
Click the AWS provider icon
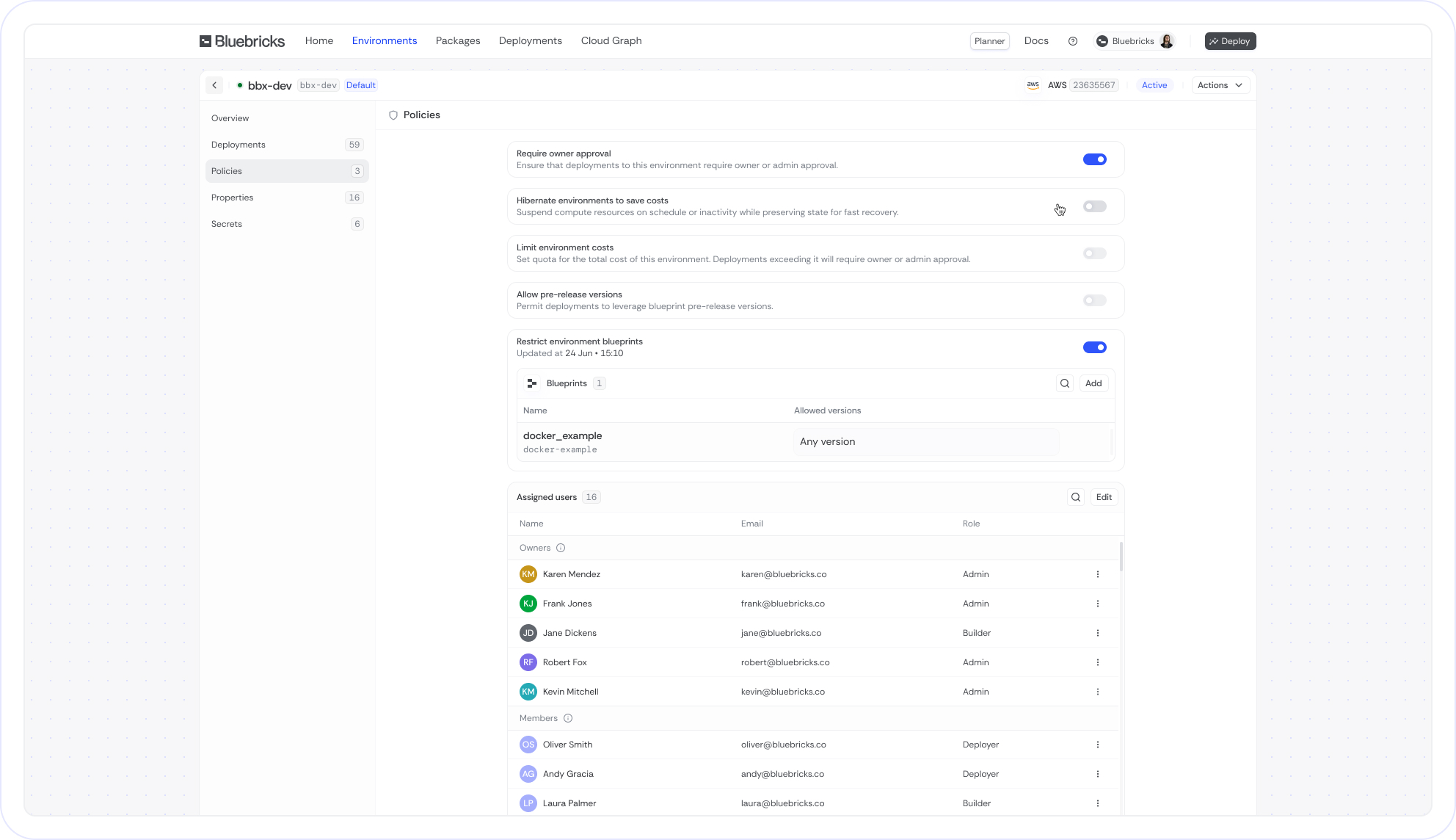coord(1033,85)
